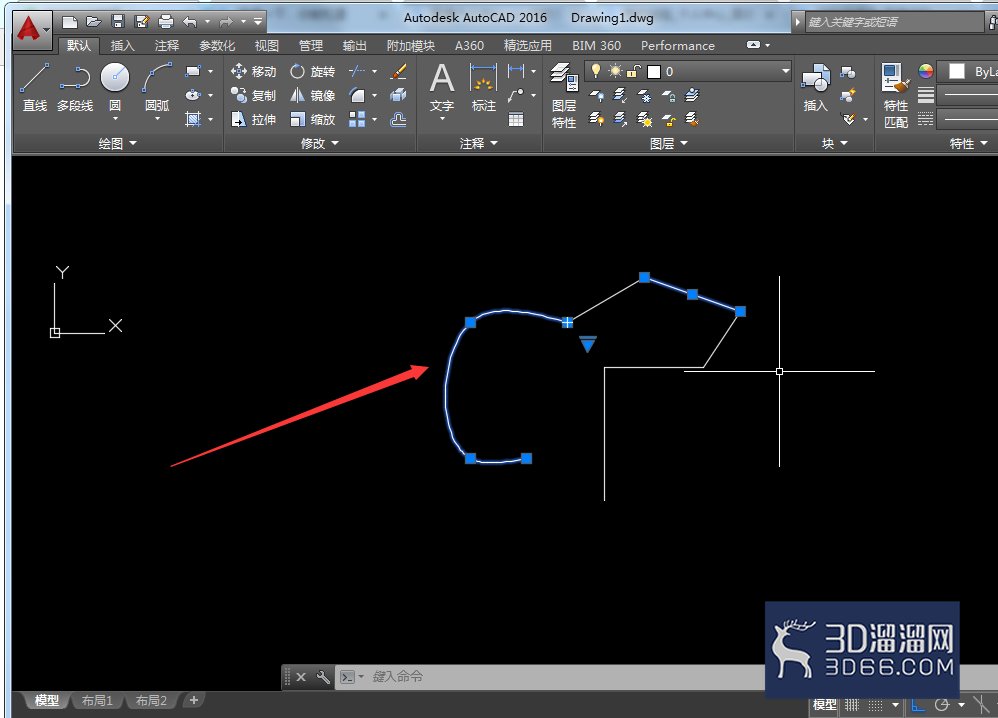
Task: Open the 布局1 layout tab
Action: [x=97, y=700]
